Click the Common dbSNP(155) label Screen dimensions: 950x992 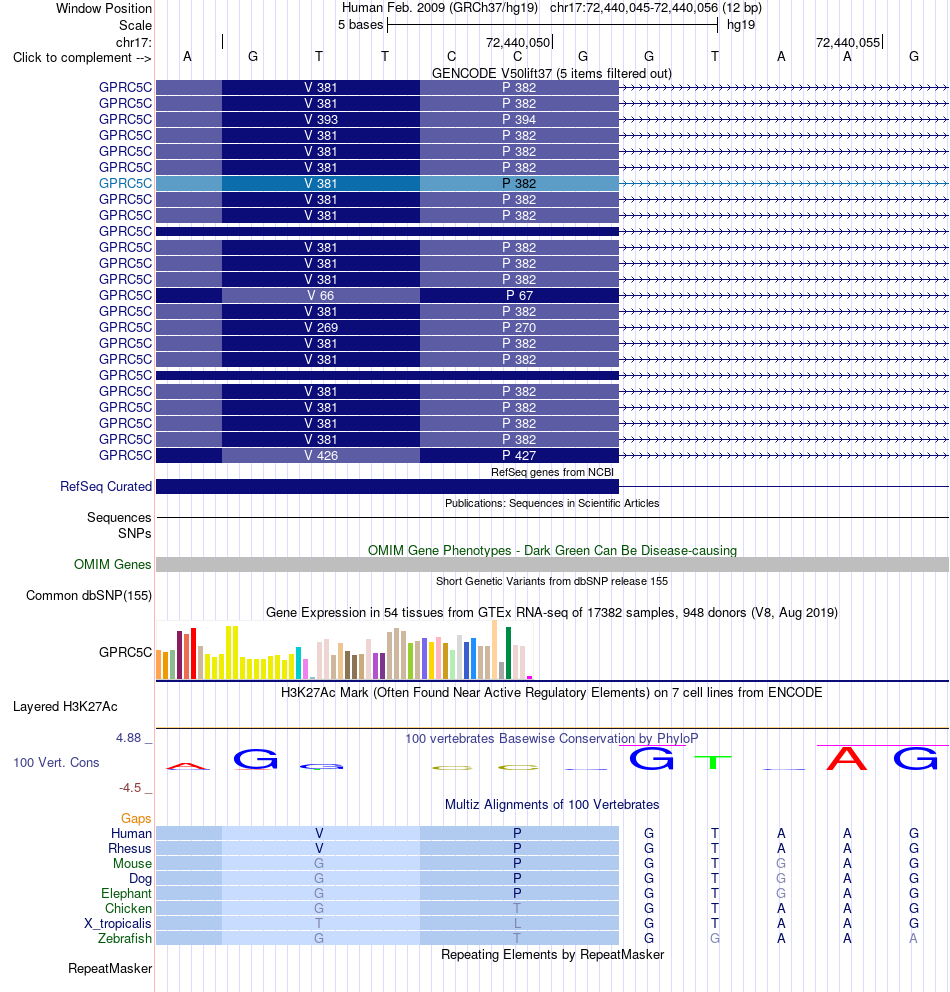point(89,595)
